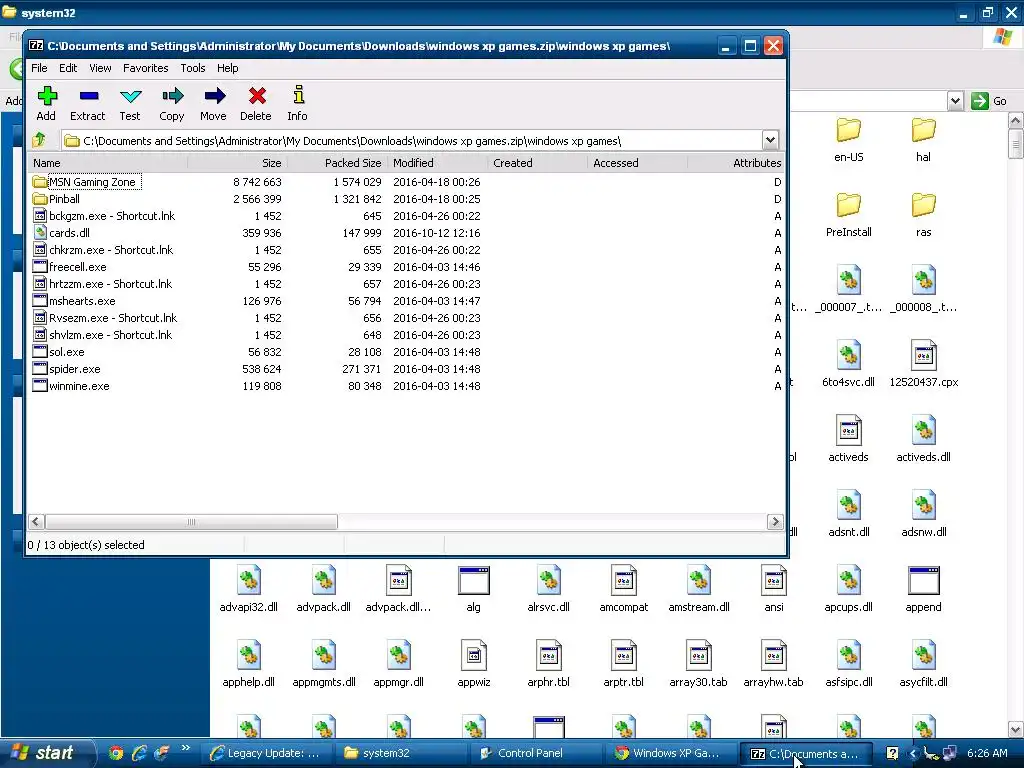This screenshot has width=1024, height=768.
Task: Open the Favorites menu
Action: (x=146, y=68)
